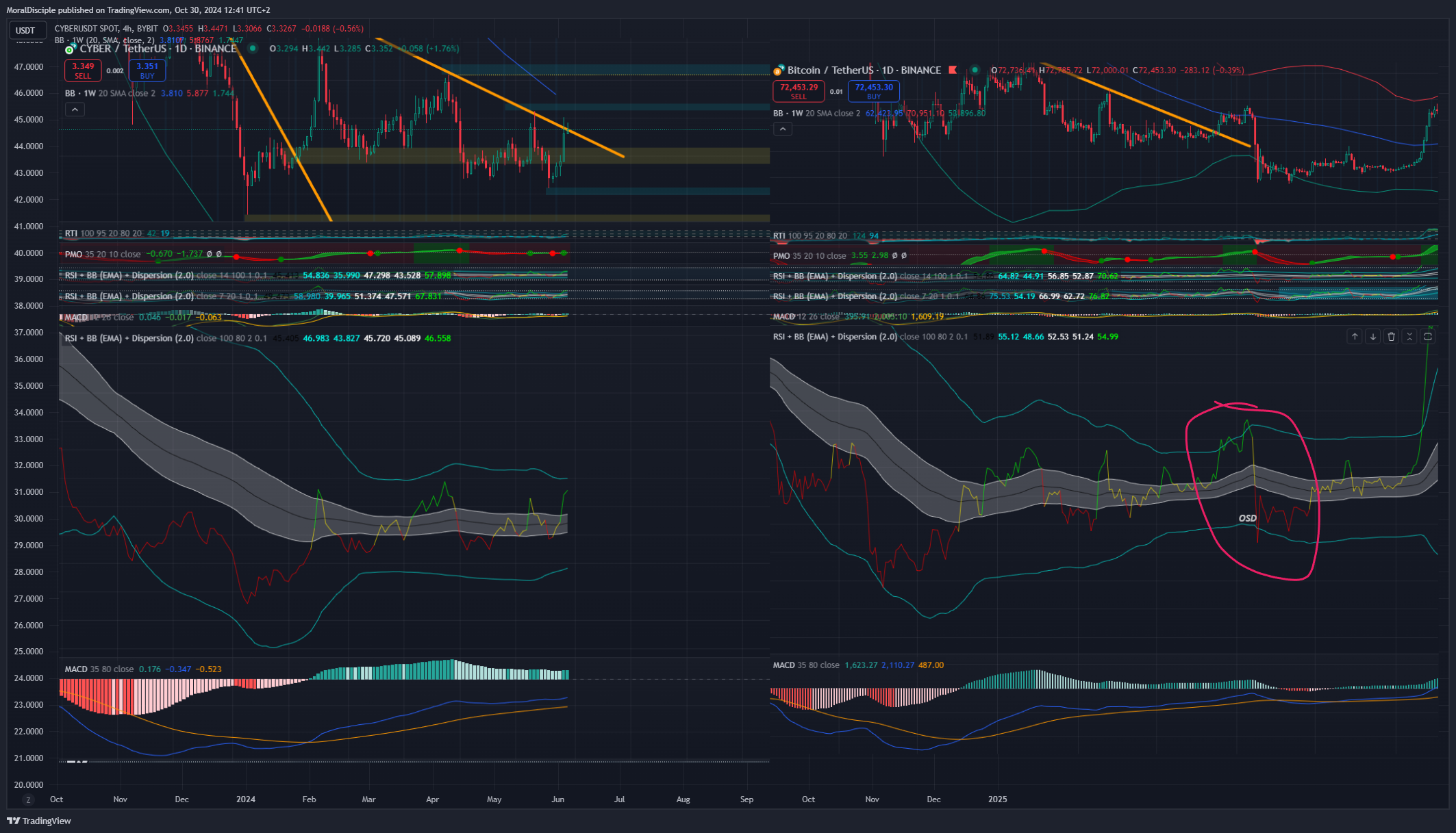
Task: Click the 2024 label on CYBER time axis
Action: 245,799
